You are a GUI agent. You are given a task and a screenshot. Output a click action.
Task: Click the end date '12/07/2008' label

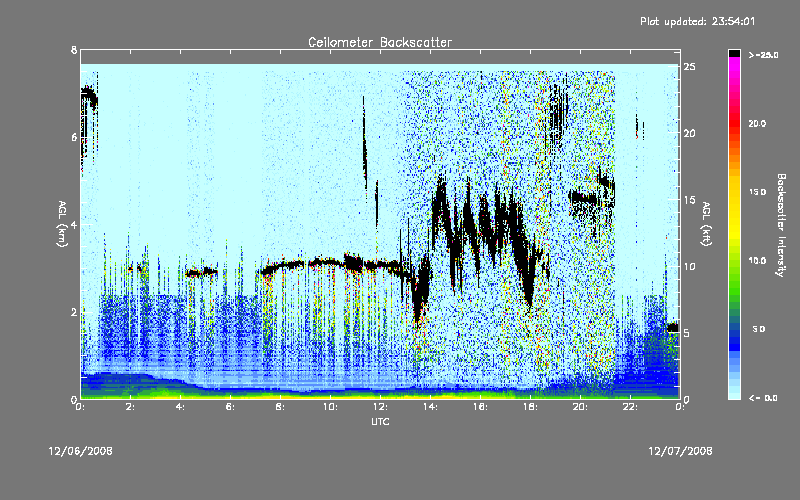pyautogui.click(x=680, y=451)
